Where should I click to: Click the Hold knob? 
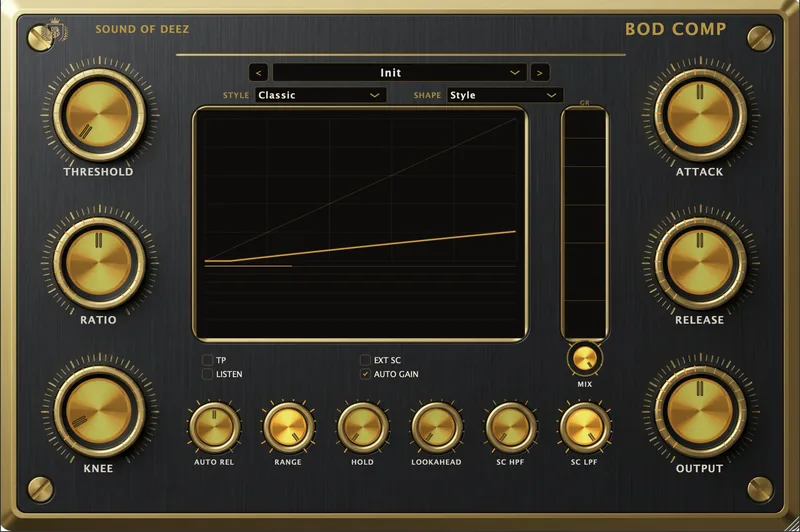tap(362, 427)
